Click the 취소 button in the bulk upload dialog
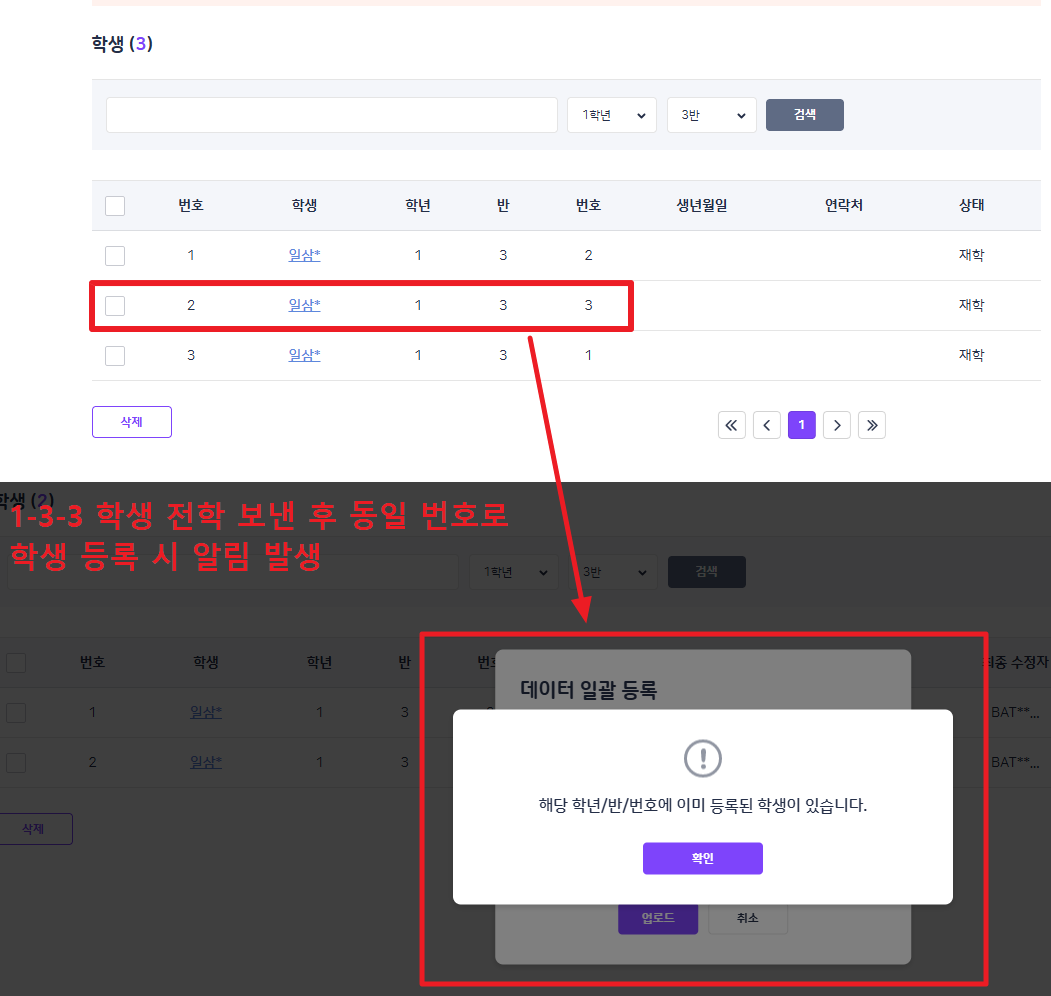1051x996 pixels. [x=747, y=918]
